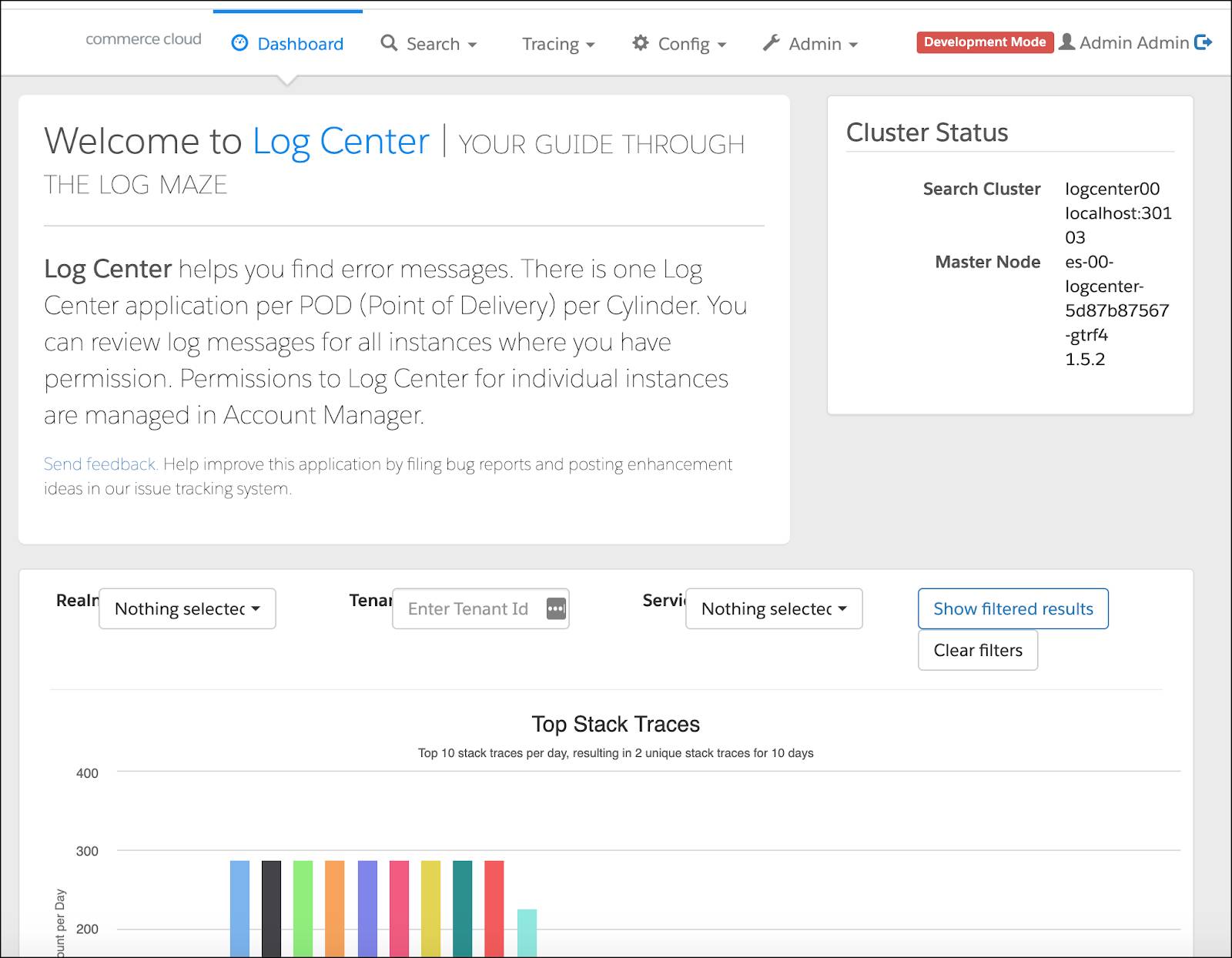The image size is (1232, 958).
Task: Click the '200' y-axis label
Action: [x=87, y=929]
